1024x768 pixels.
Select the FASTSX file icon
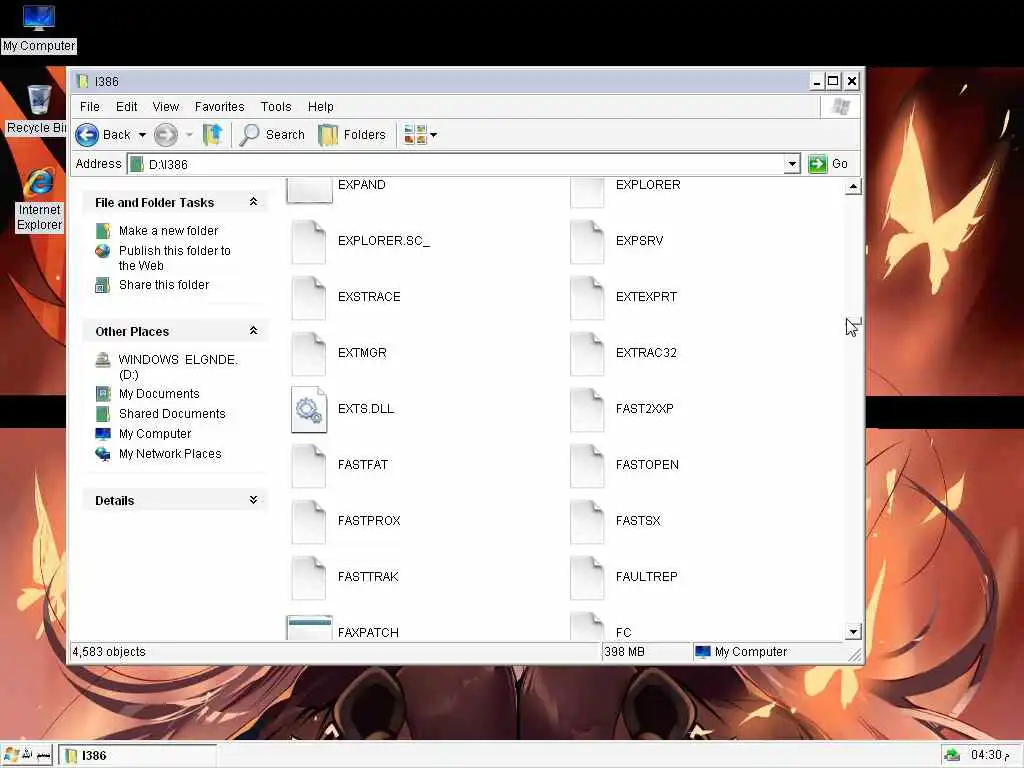[587, 522]
